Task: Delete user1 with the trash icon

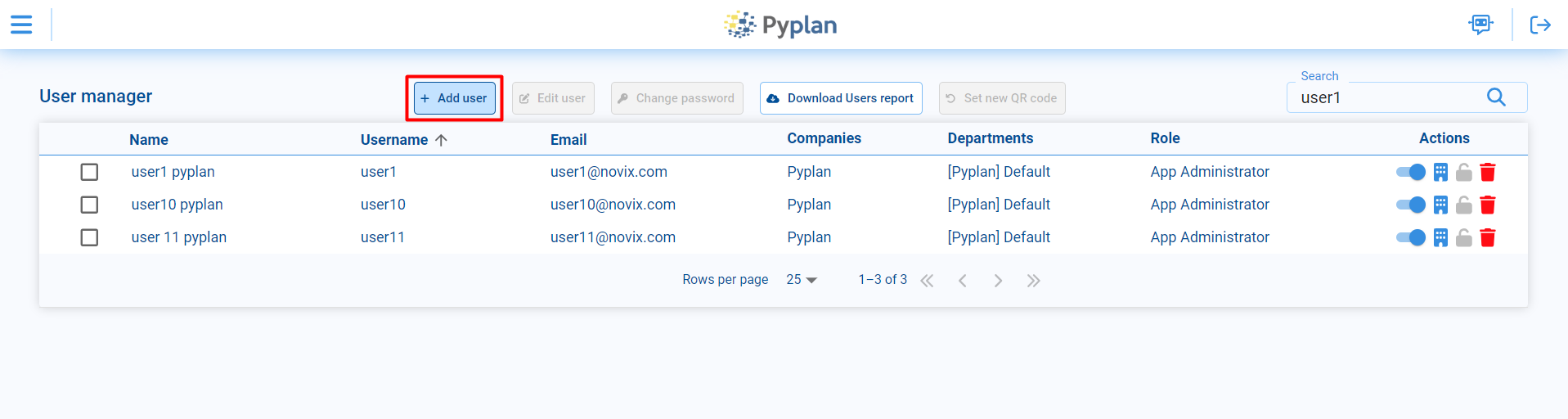Action: 1488,172
